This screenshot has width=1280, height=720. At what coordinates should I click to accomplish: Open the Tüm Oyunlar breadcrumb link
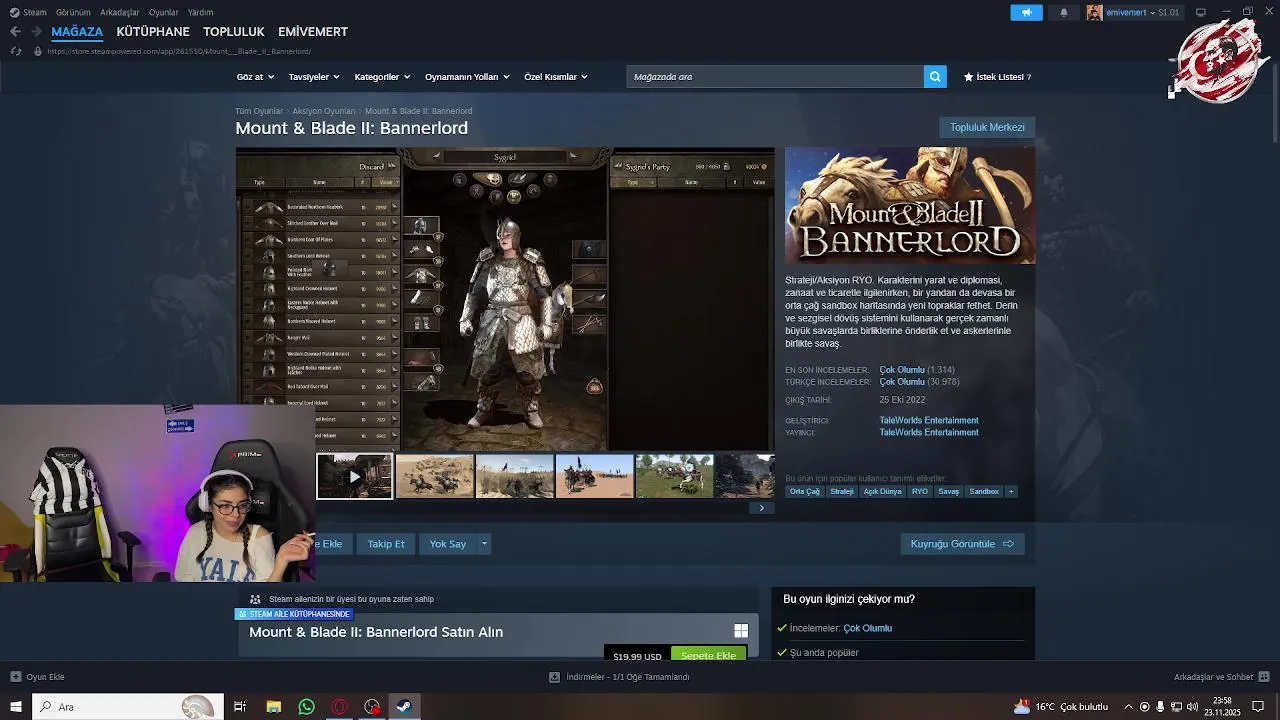click(259, 111)
